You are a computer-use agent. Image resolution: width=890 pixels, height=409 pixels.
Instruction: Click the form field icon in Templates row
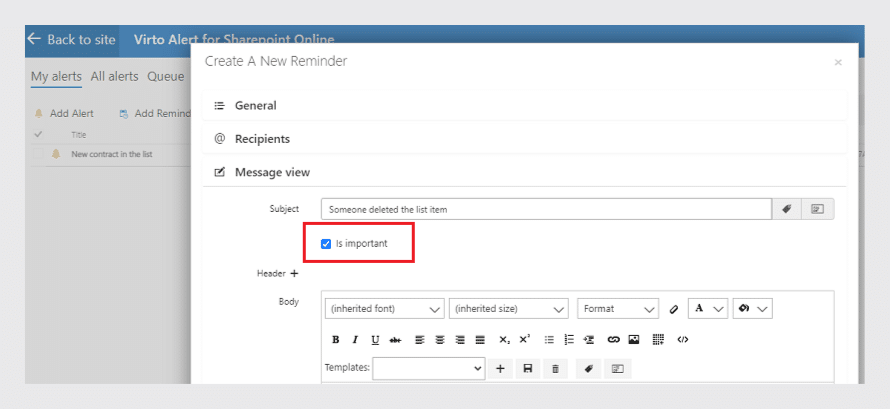[618, 369]
